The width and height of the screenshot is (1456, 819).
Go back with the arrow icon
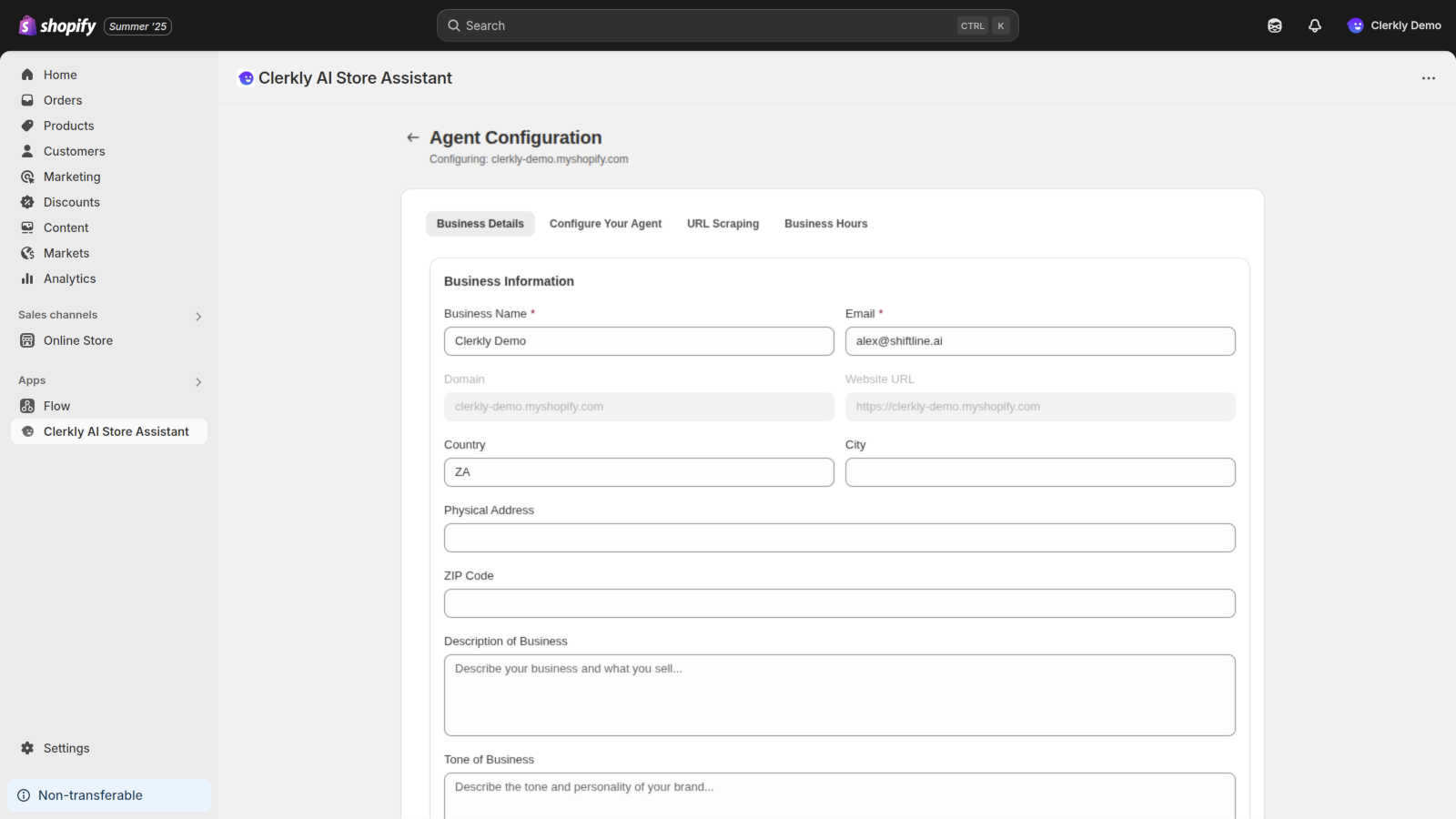pos(413,137)
